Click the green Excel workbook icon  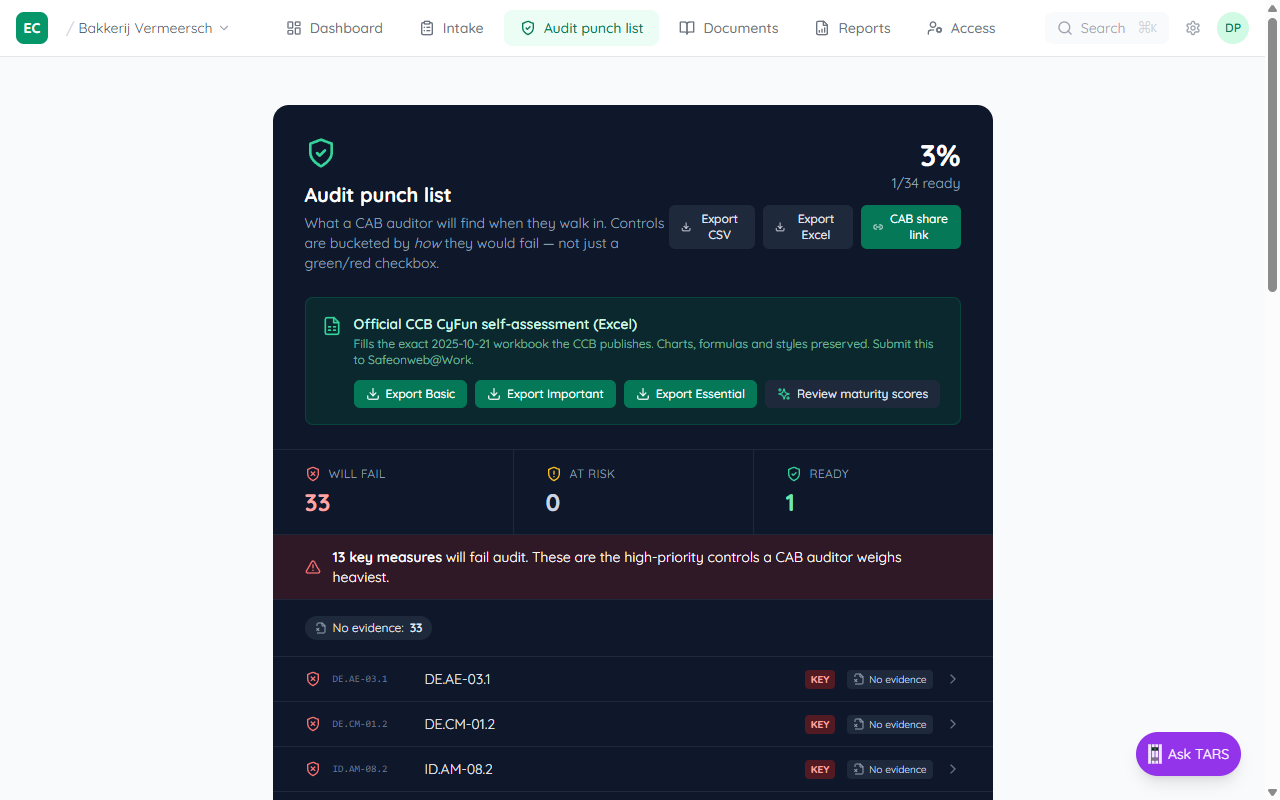[x=331, y=326]
